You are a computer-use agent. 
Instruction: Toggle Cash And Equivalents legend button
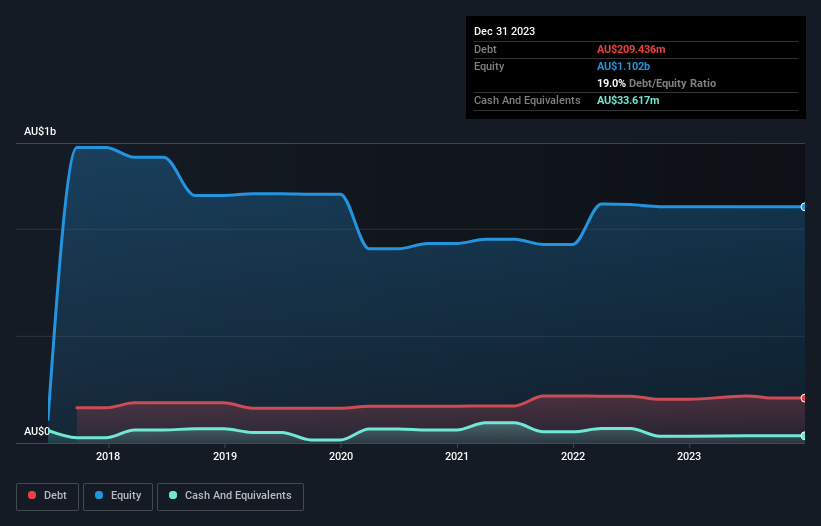pos(230,496)
